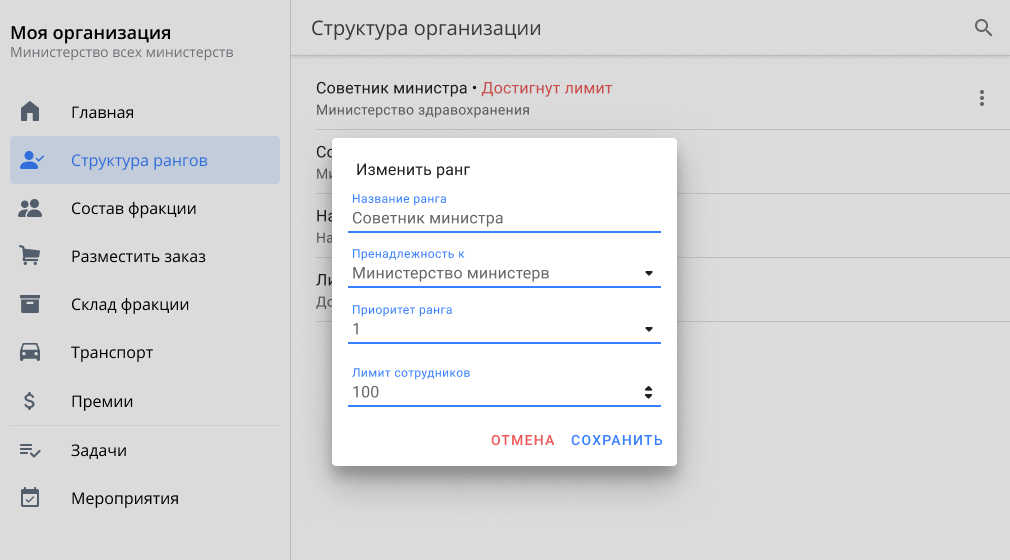1010x560 pixels.
Task: Click the Мероприятия calendar icon
Action: 30,498
